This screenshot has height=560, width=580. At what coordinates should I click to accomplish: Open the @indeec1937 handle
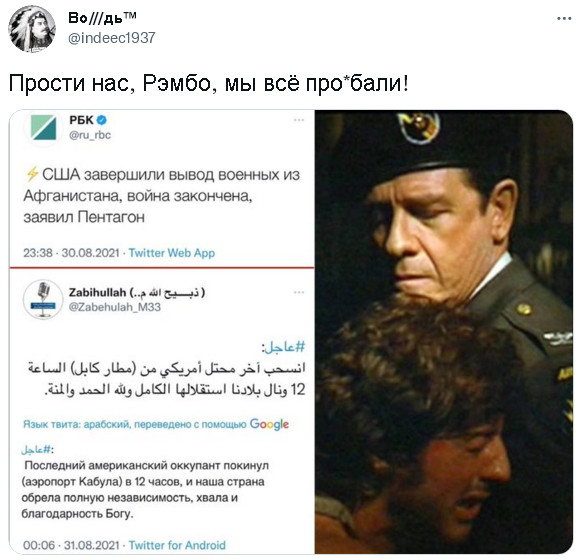click(112, 38)
